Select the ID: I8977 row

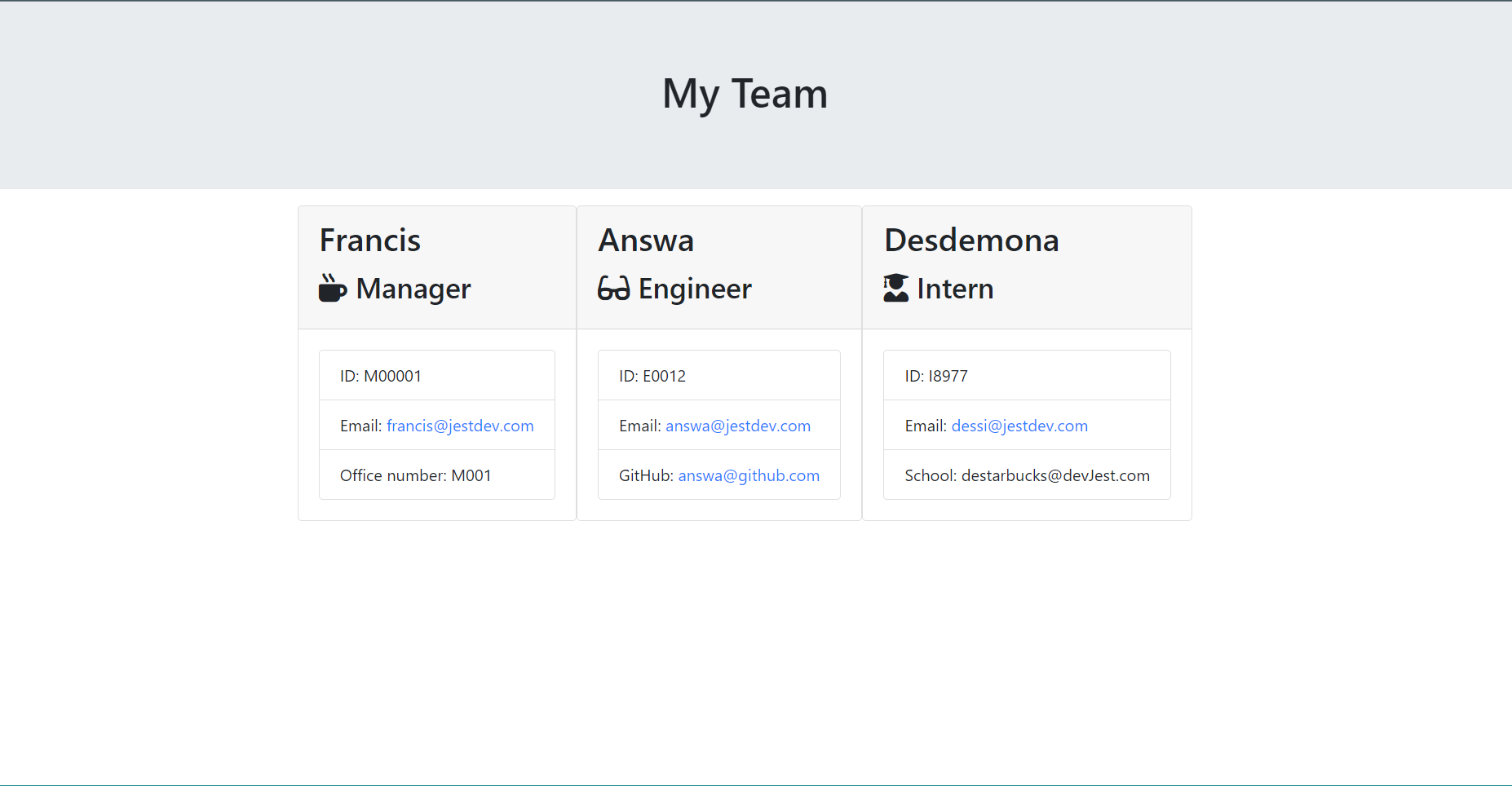1027,375
